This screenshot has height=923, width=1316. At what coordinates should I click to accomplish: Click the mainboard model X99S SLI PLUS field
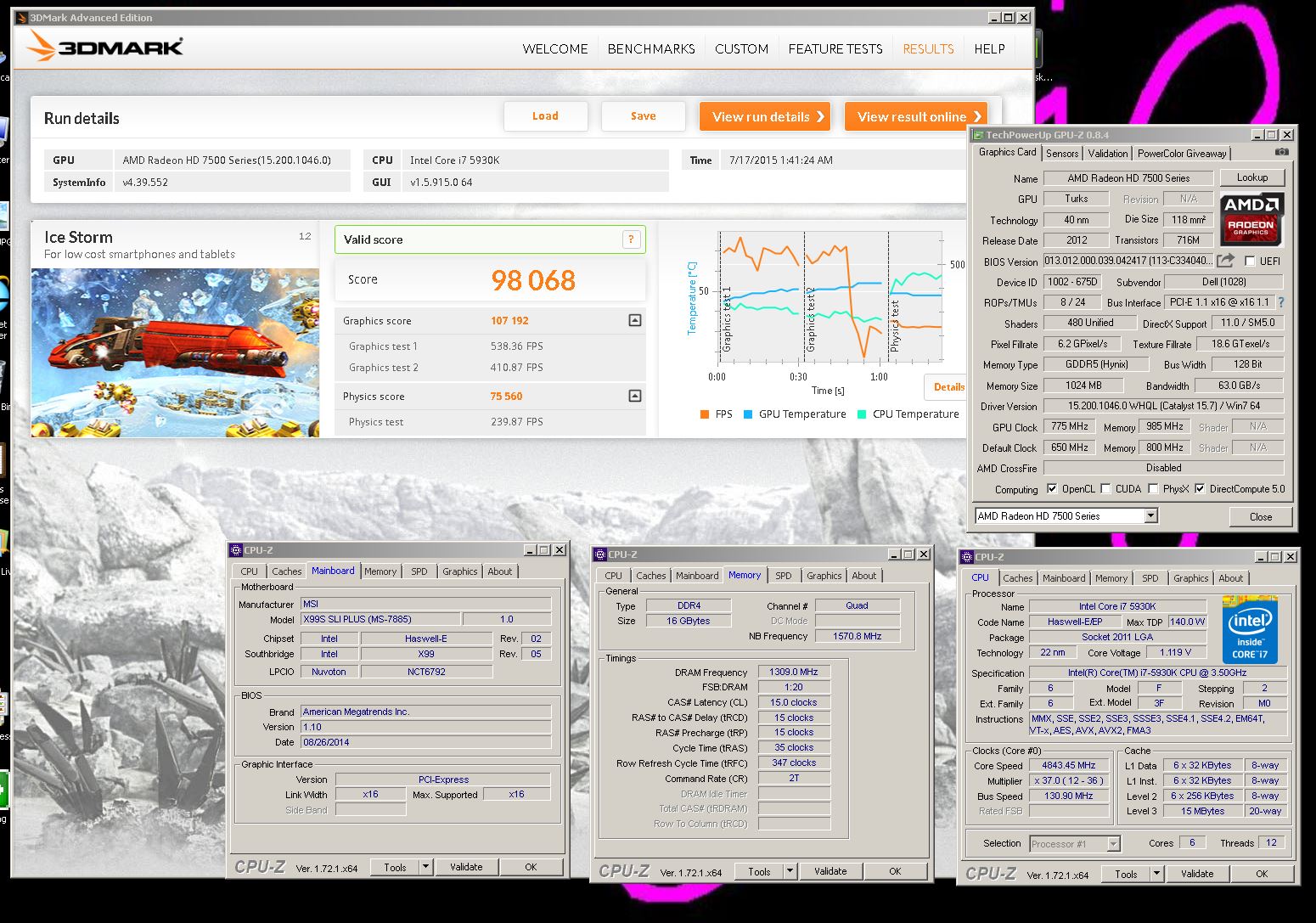(x=380, y=619)
